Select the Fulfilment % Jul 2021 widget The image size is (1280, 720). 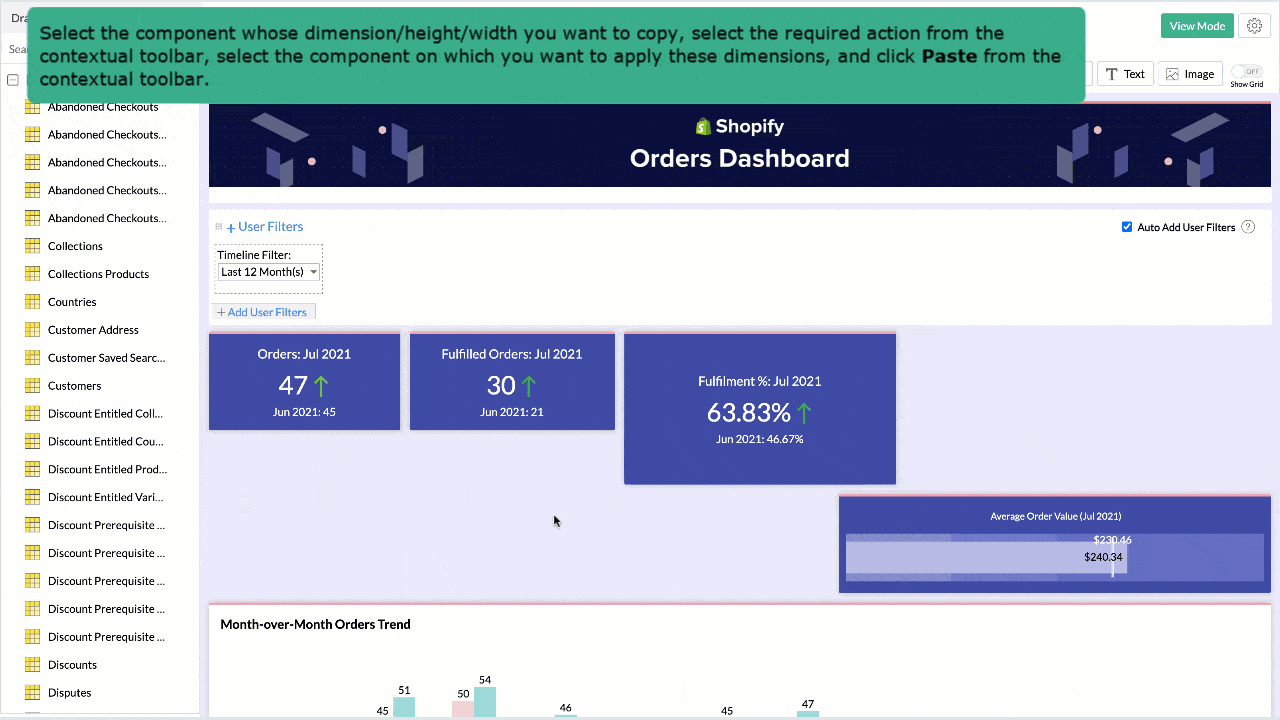click(x=759, y=409)
